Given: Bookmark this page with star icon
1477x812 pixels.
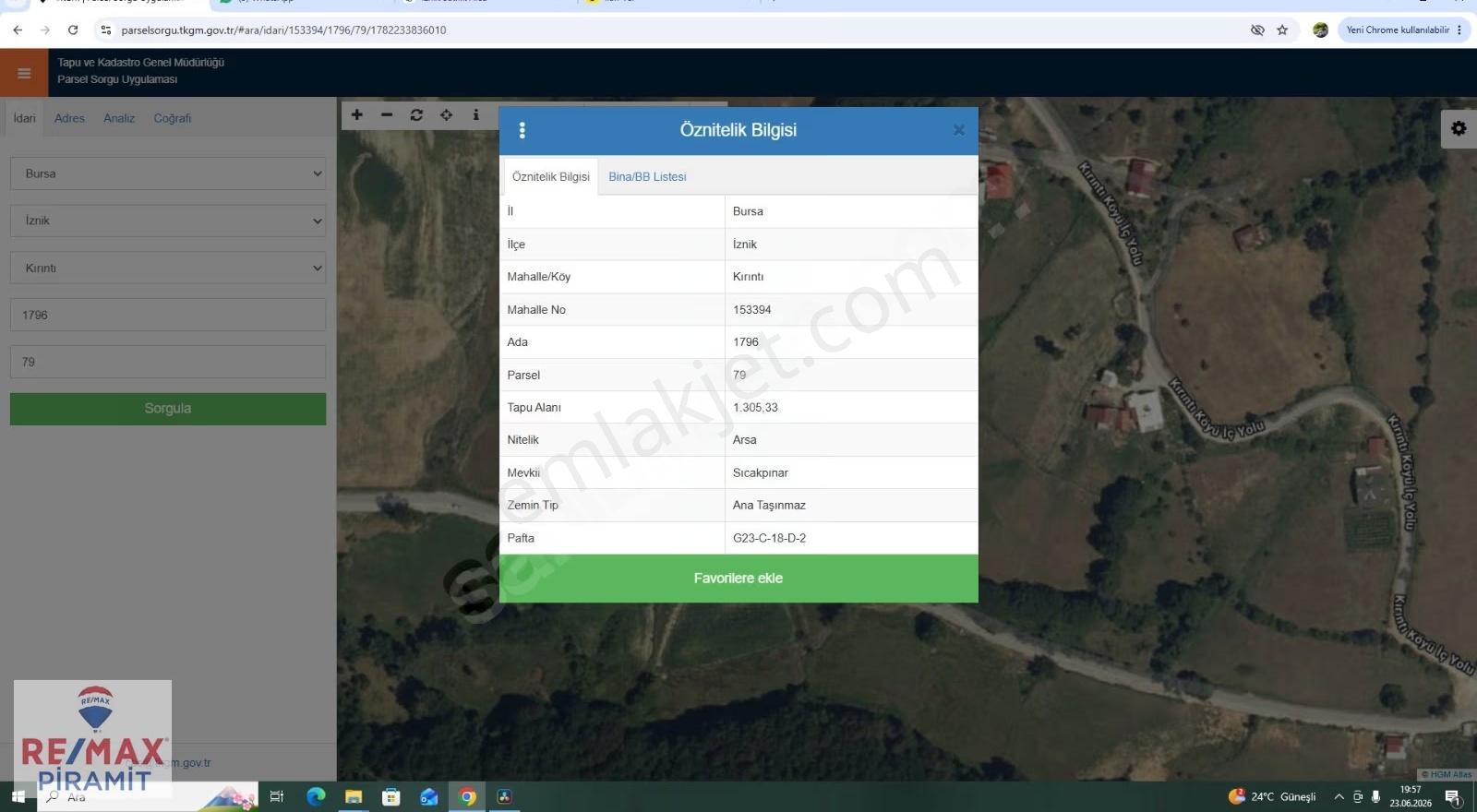Looking at the screenshot, I should click(x=1282, y=30).
